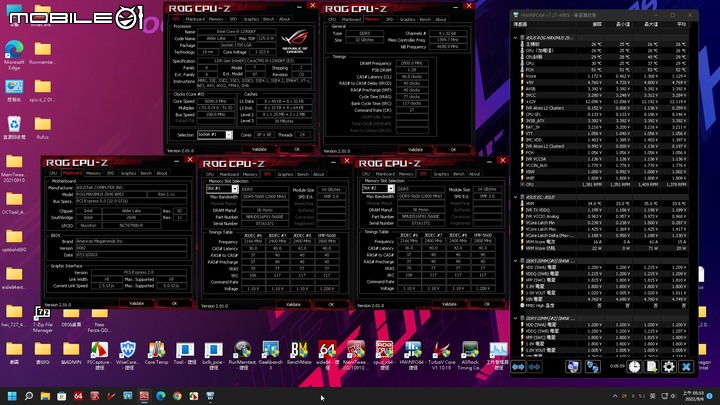
Task: Click the motherboard Manufacturer field
Action: pyautogui.click(x=131, y=187)
